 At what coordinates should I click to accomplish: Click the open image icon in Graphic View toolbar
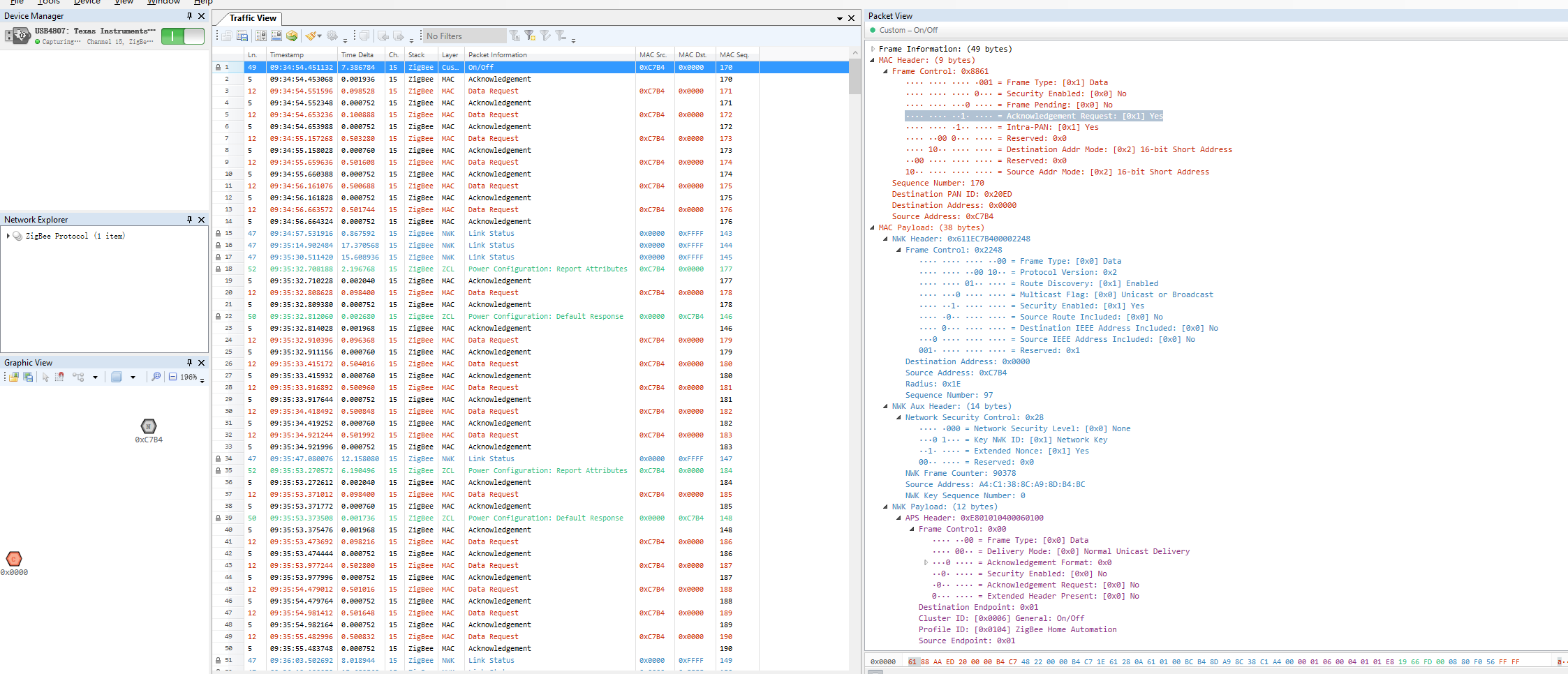coord(13,377)
